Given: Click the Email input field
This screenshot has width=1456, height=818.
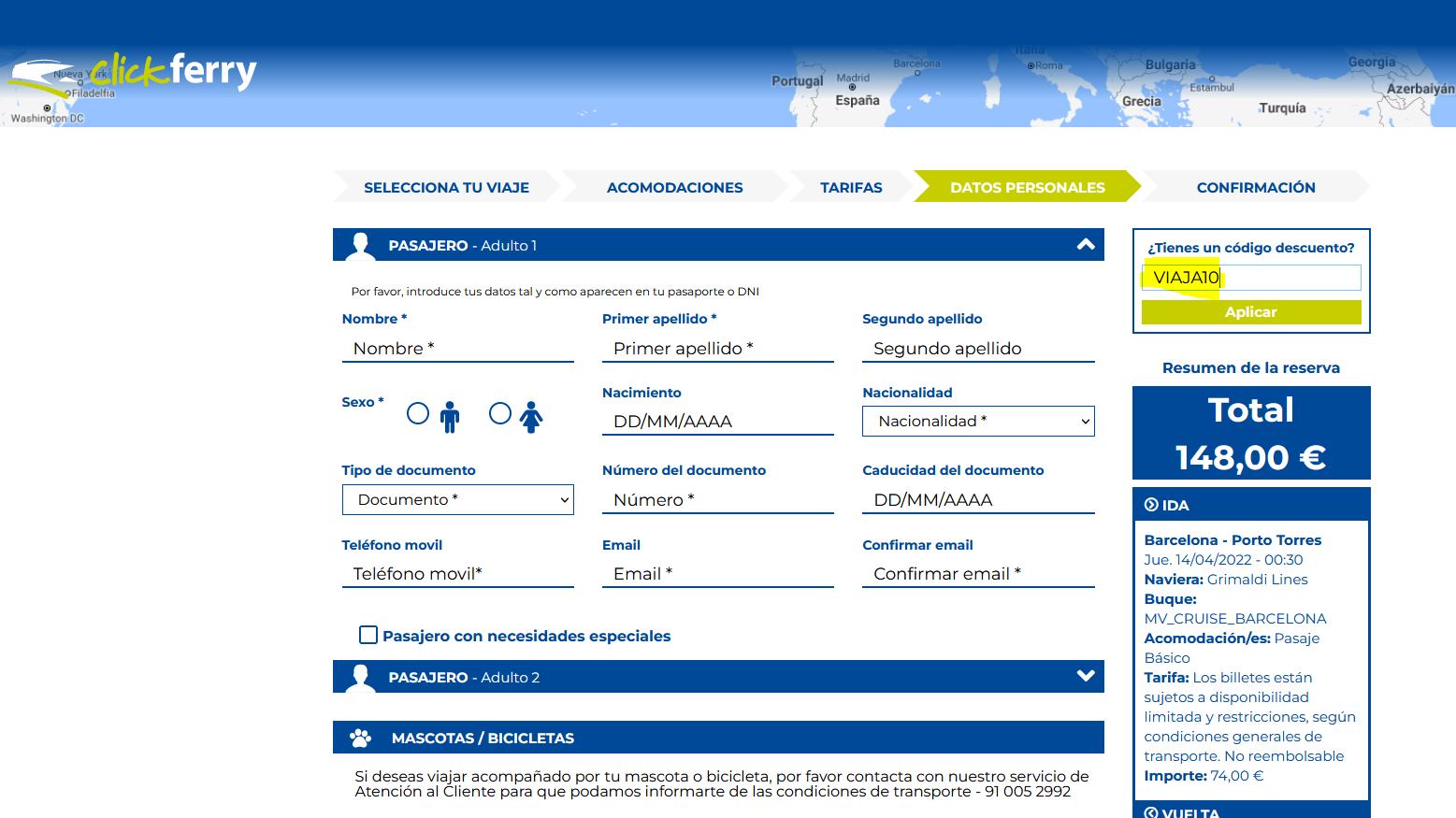Looking at the screenshot, I should [x=718, y=574].
